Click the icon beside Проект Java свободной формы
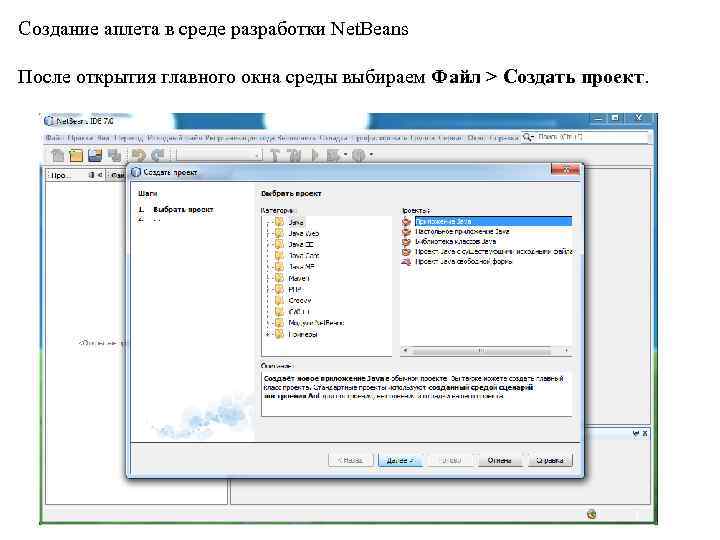The width and height of the screenshot is (720, 540). click(x=406, y=262)
